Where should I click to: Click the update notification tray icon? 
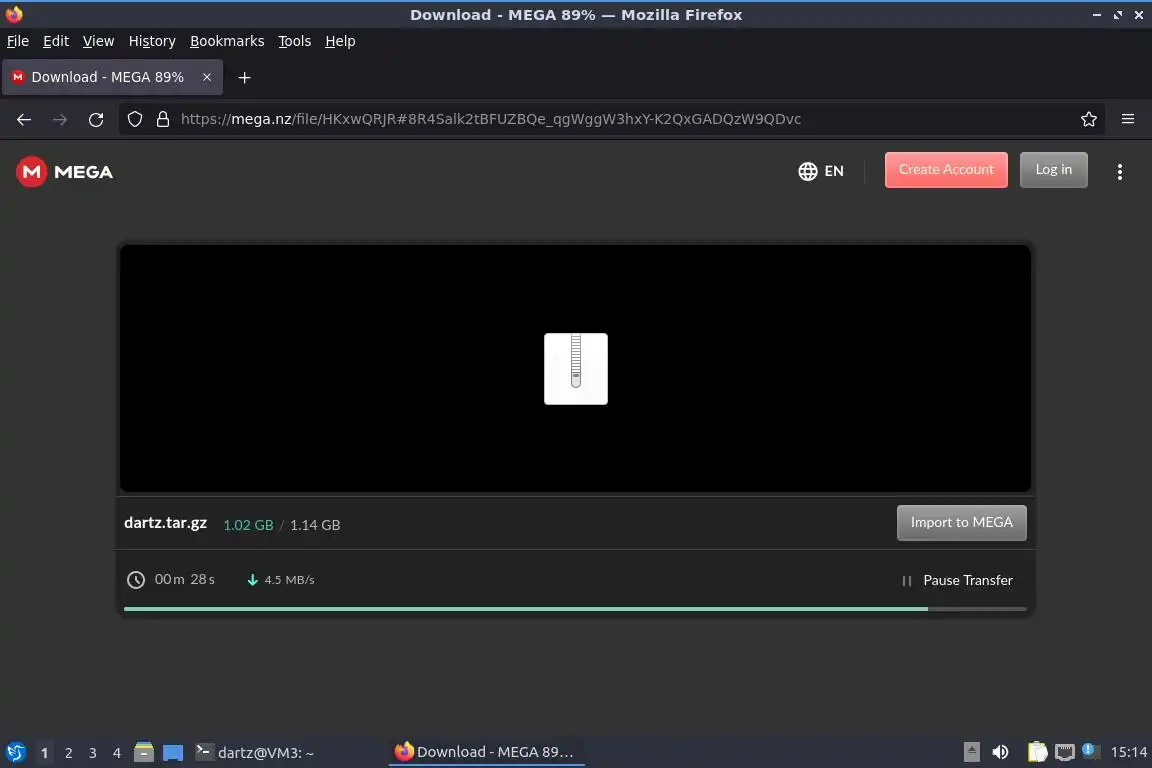coord(1090,751)
